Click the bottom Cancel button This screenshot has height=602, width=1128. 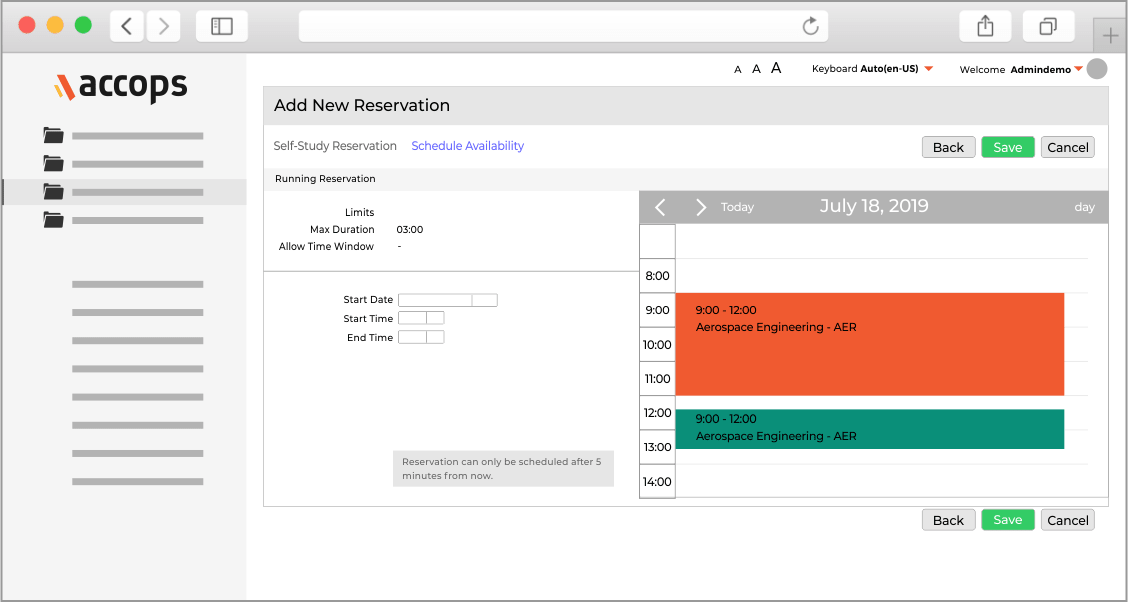pos(1067,520)
